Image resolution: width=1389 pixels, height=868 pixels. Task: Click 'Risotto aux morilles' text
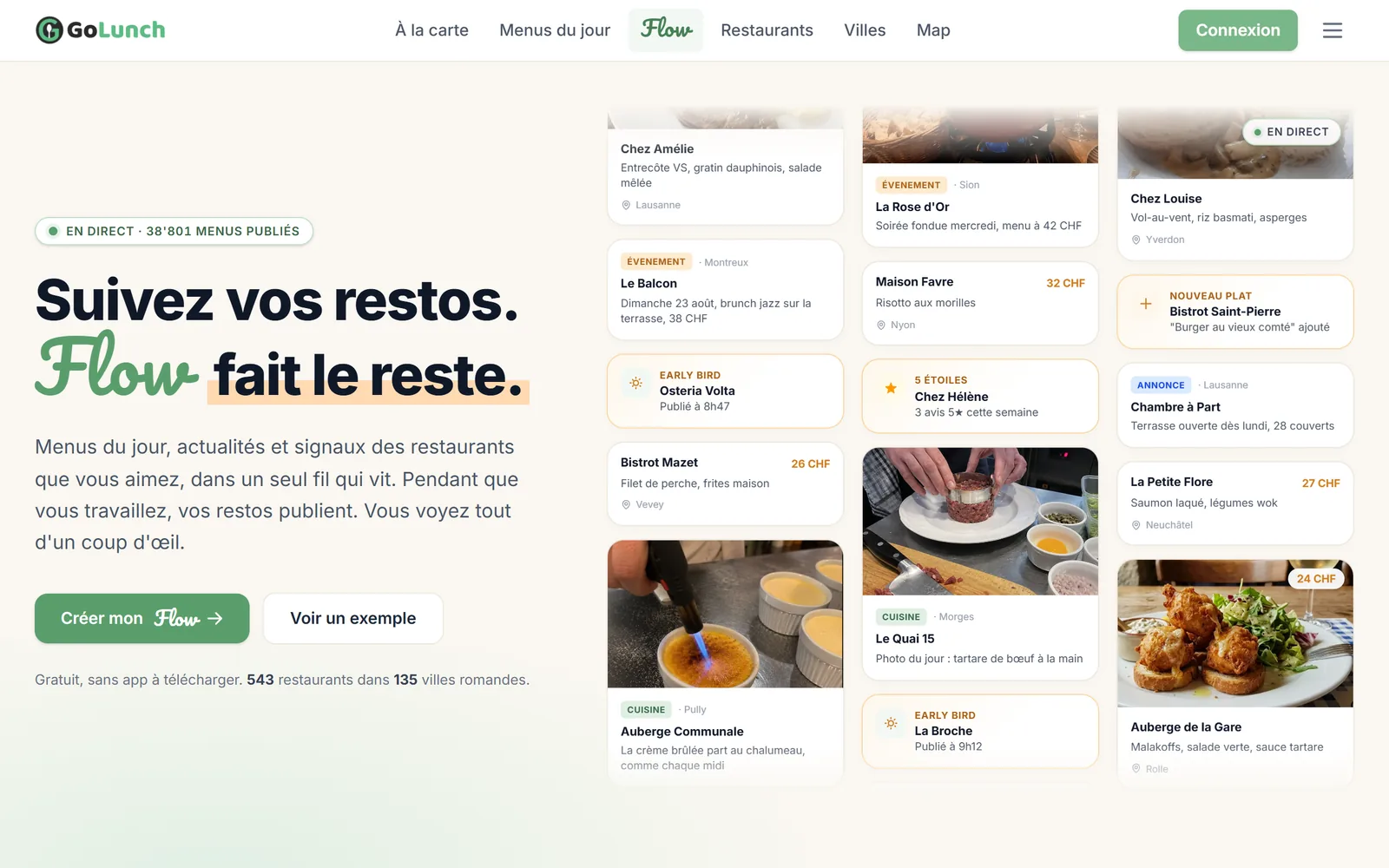click(x=925, y=303)
